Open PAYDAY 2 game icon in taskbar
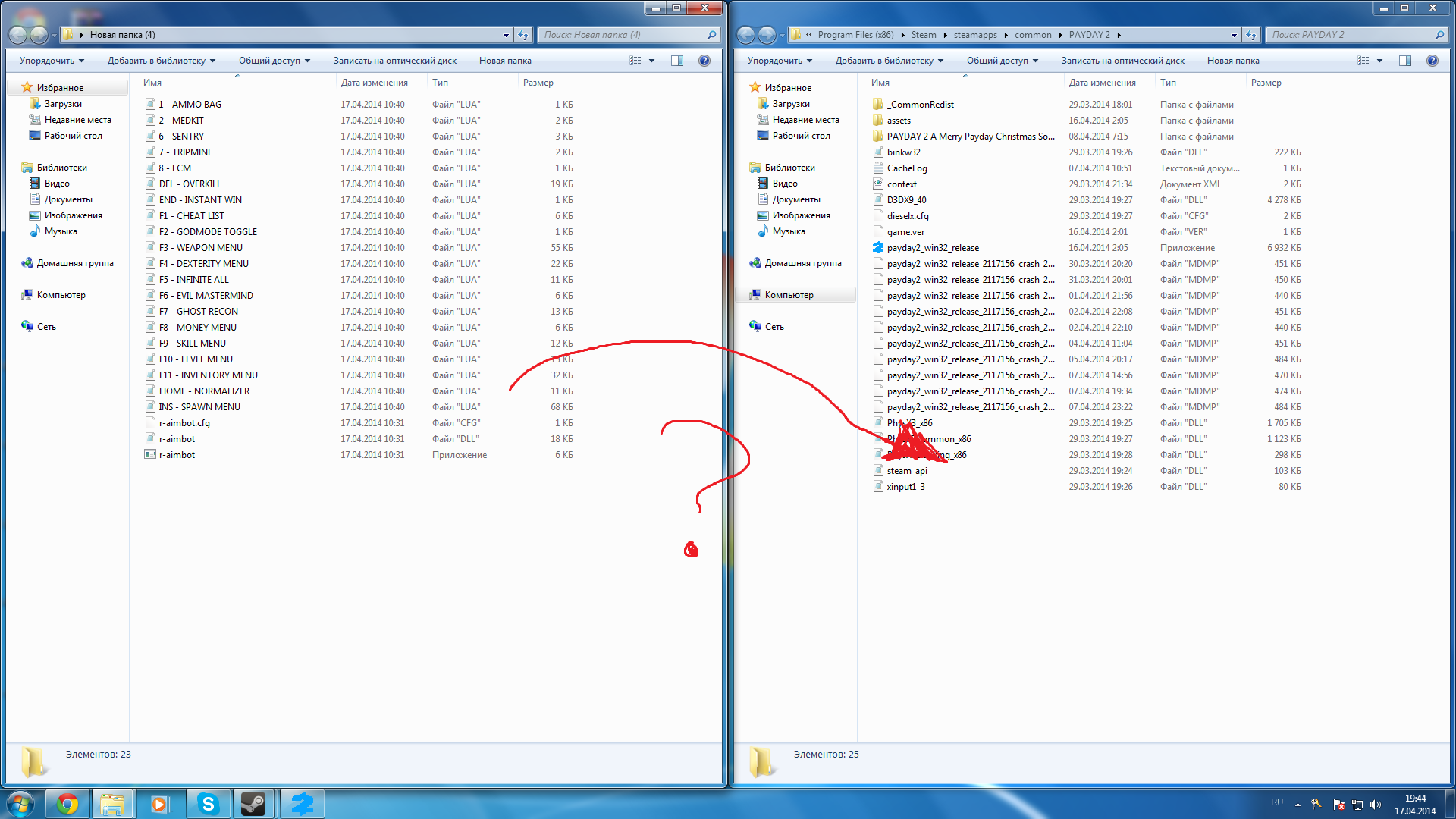 pyautogui.click(x=302, y=804)
